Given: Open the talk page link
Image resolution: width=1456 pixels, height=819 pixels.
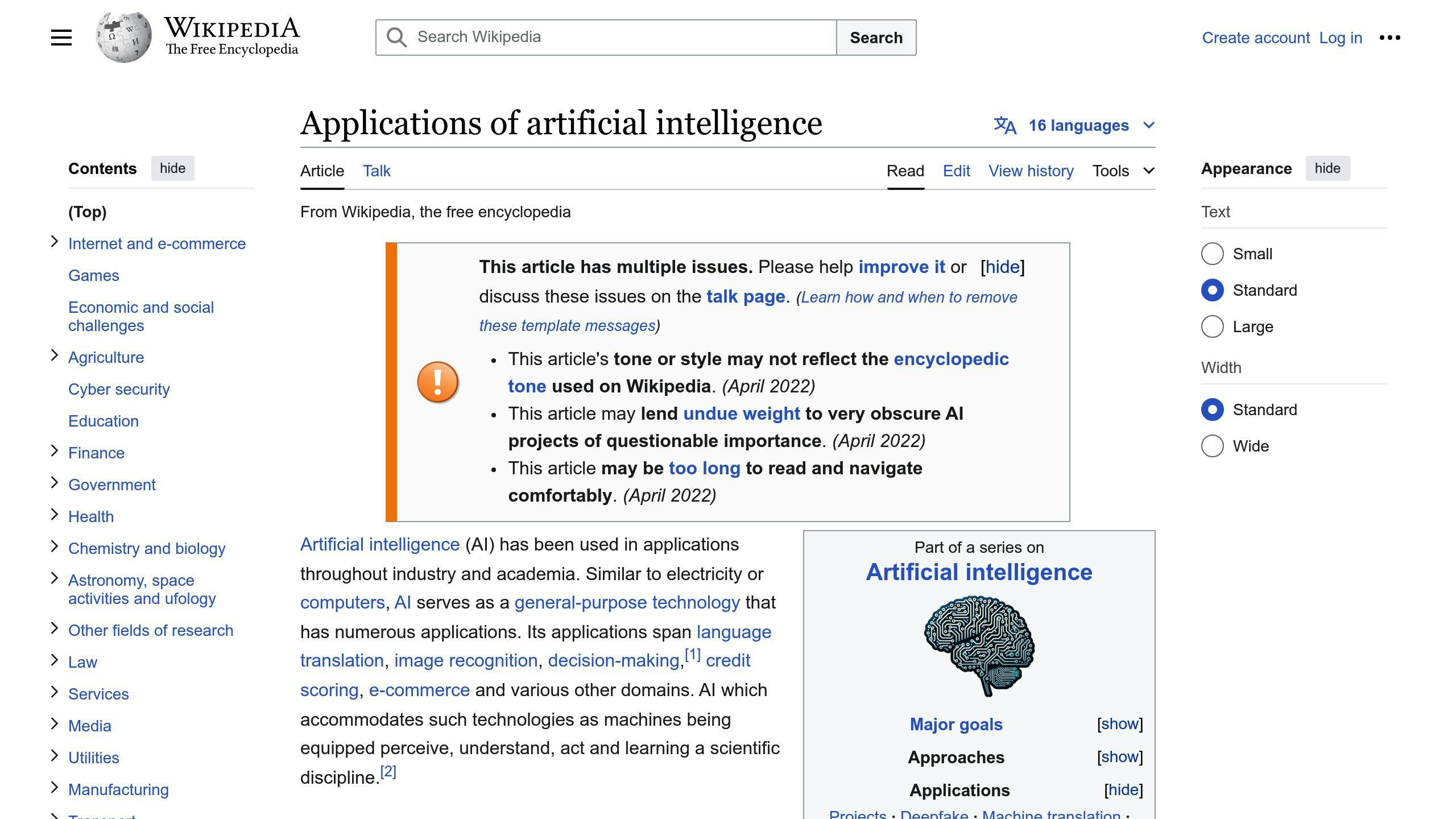Looking at the screenshot, I should (x=746, y=296).
